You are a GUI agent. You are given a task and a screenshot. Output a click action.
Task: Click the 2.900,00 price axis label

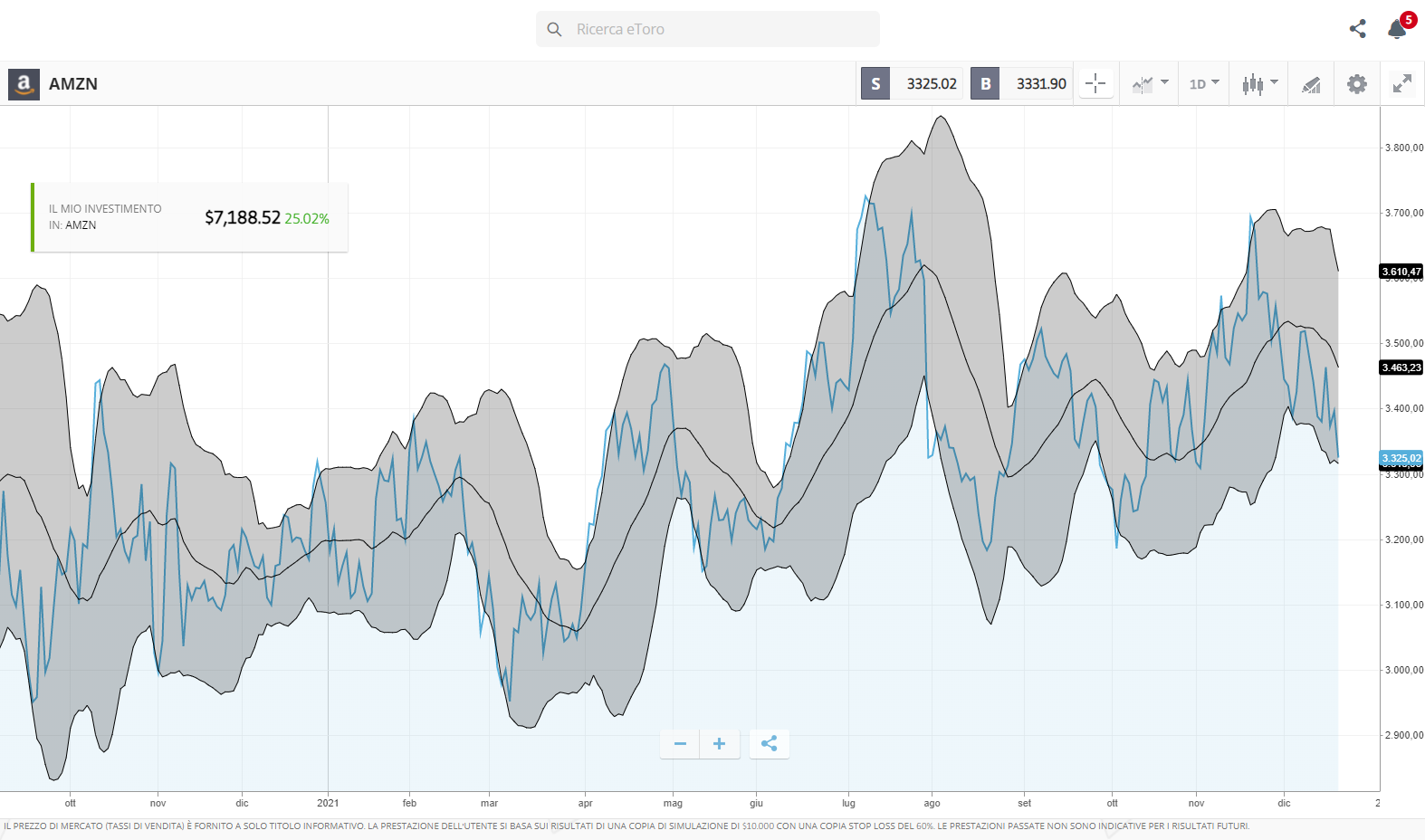tap(1404, 735)
